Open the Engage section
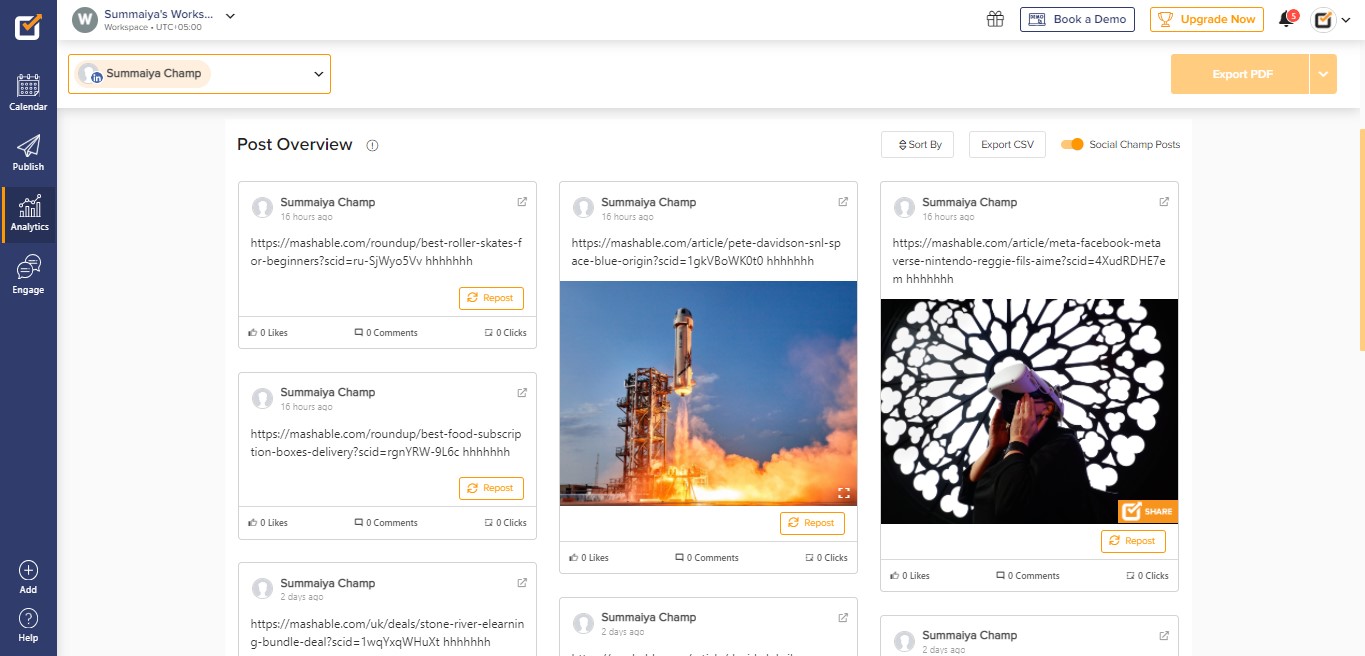Image resolution: width=1365 pixels, height=656 pixels. (x=28, y=274)
